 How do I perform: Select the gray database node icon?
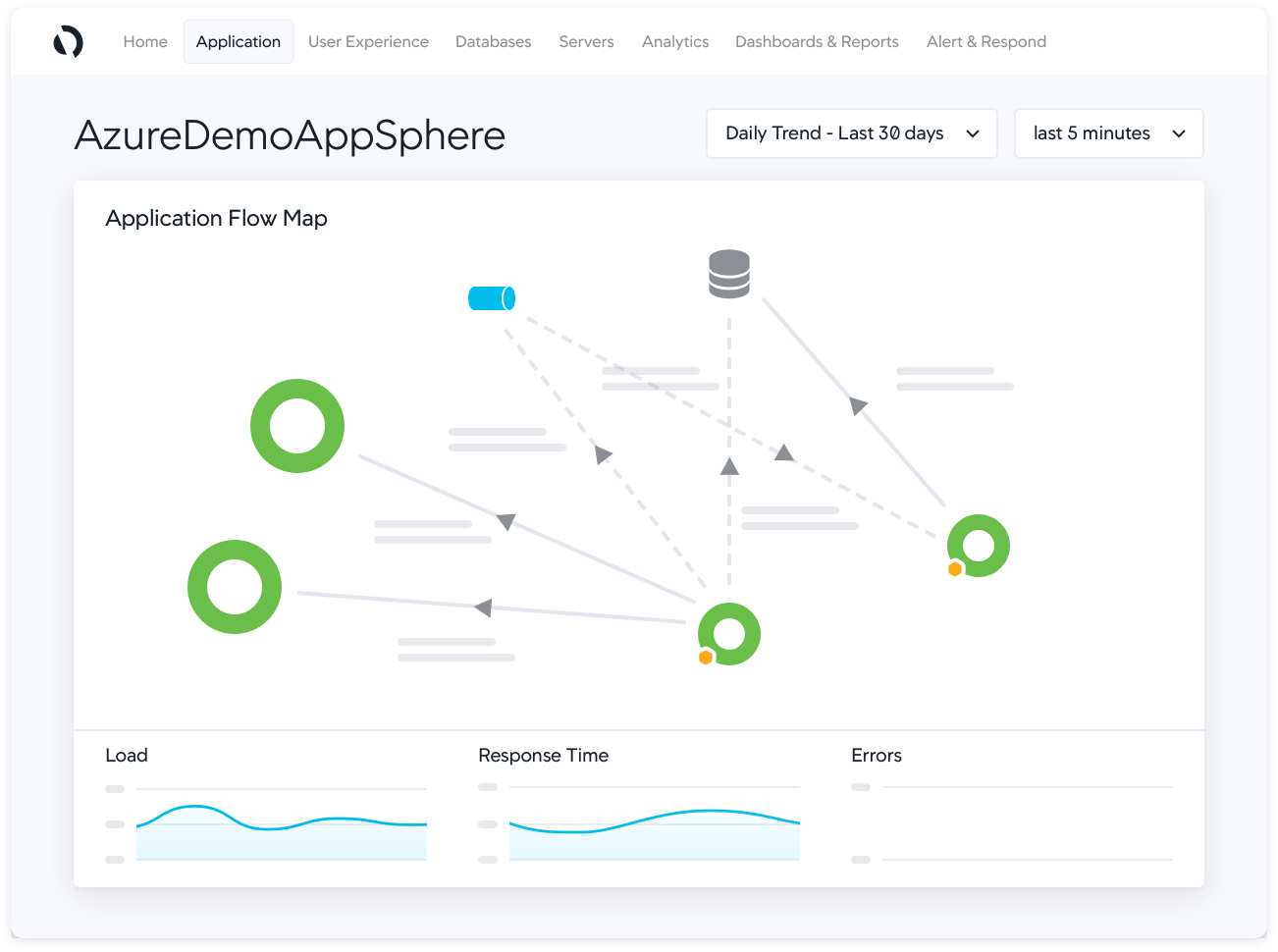coord(729,274)
